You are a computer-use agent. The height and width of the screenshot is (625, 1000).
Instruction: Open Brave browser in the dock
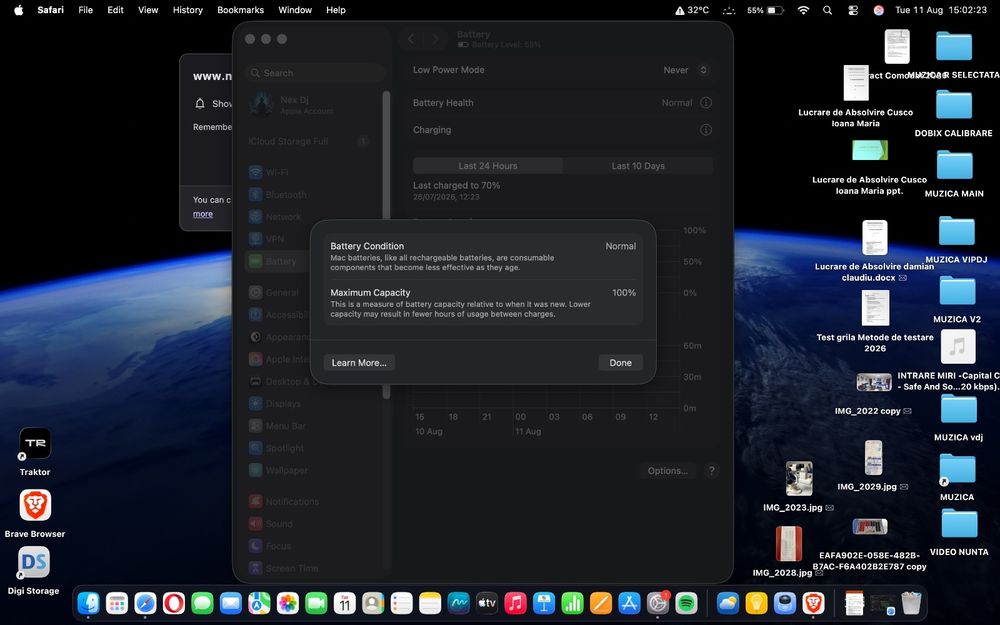click(x=813, y=603)
